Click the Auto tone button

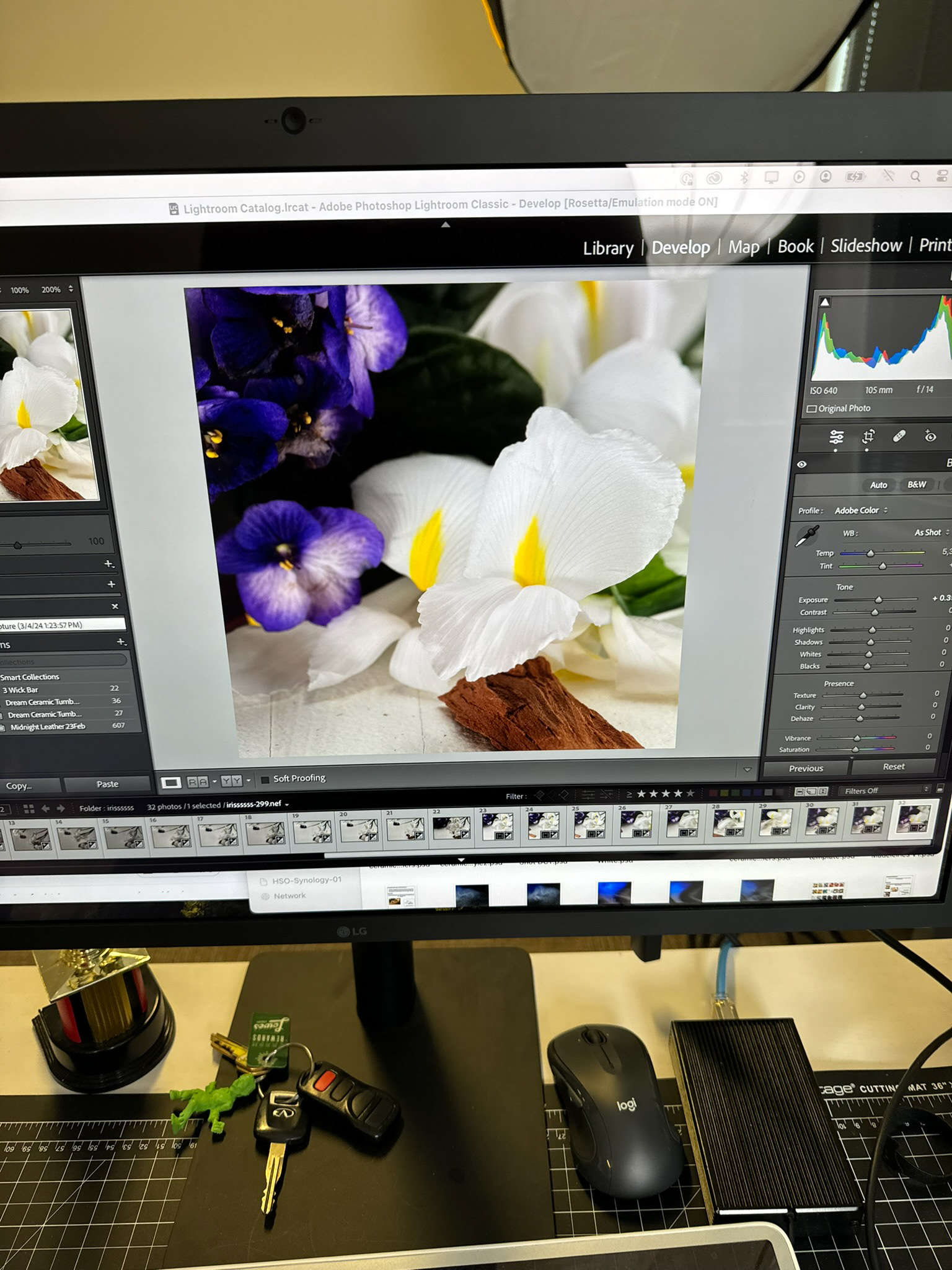pyautogui.click(x=878, y=485)
